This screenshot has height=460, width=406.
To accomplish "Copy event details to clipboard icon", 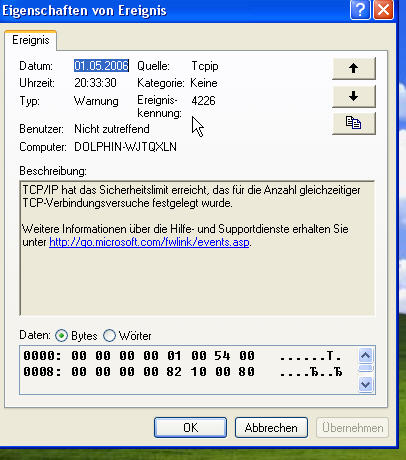I will (354, 123).
